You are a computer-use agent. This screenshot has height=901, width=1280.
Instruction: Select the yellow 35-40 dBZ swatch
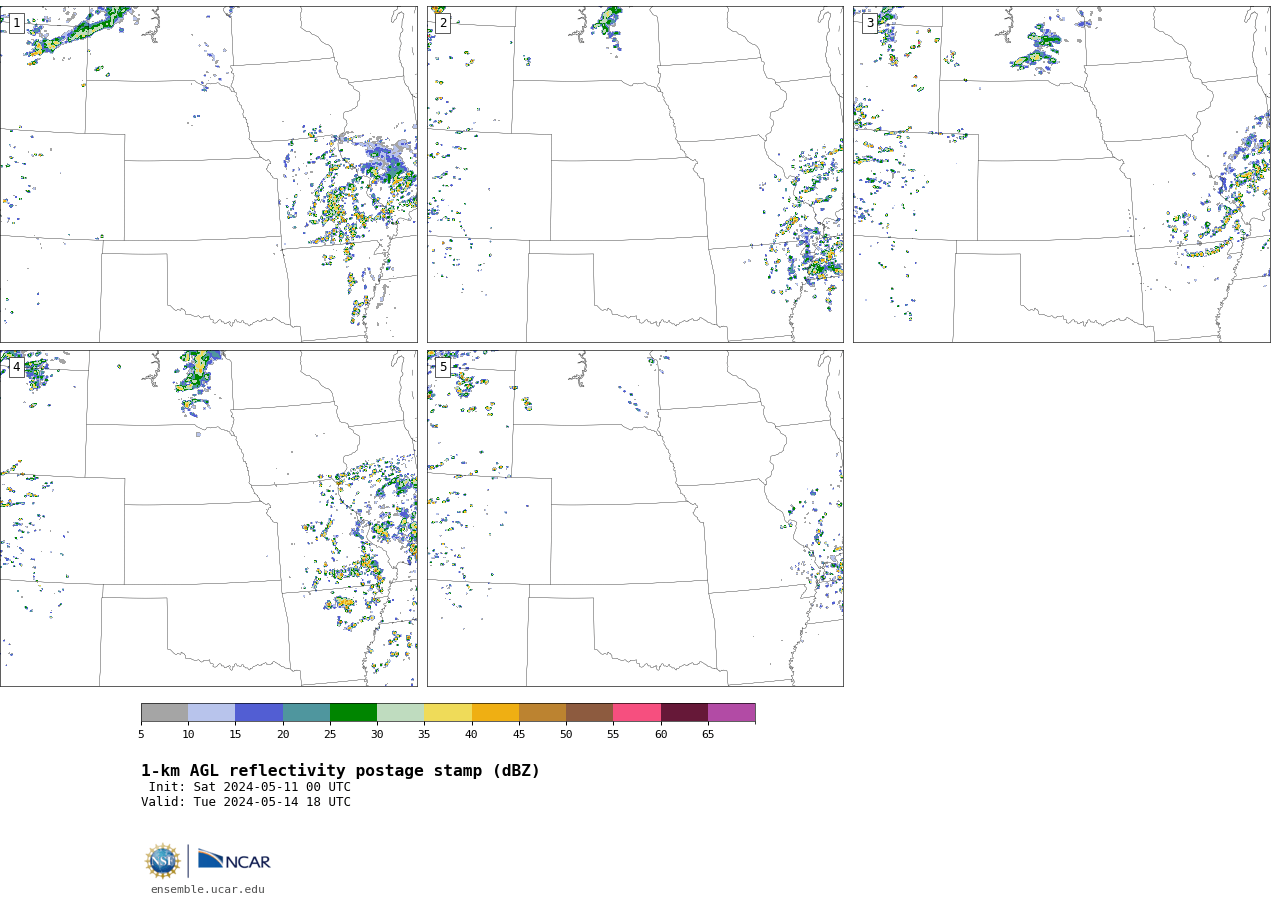448,713
